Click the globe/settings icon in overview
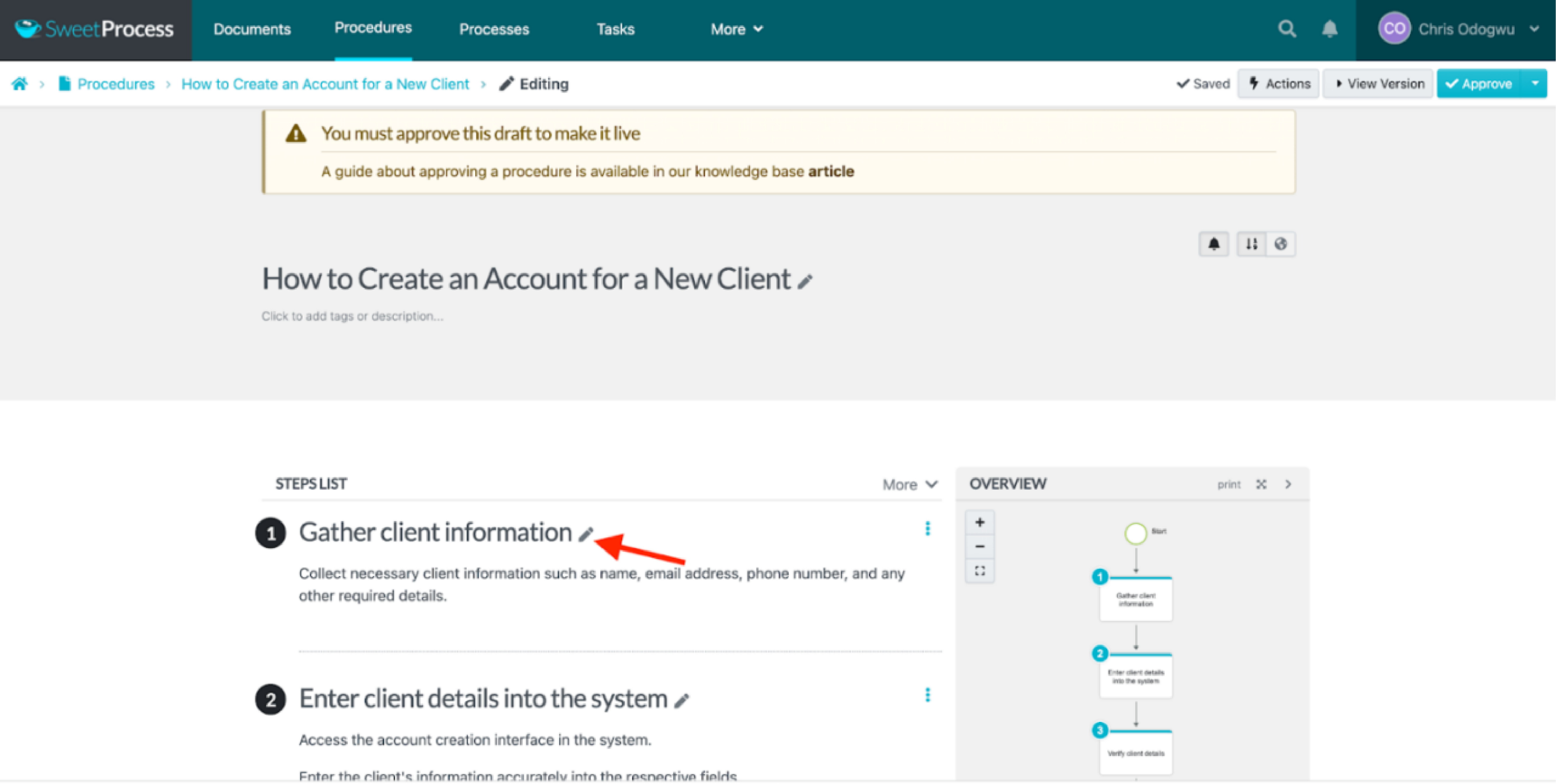 coord(1281,243)
